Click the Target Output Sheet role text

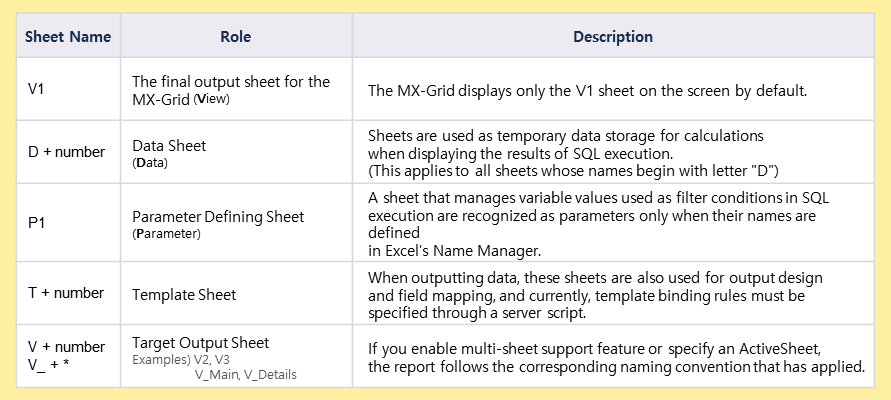coord(200,343)
